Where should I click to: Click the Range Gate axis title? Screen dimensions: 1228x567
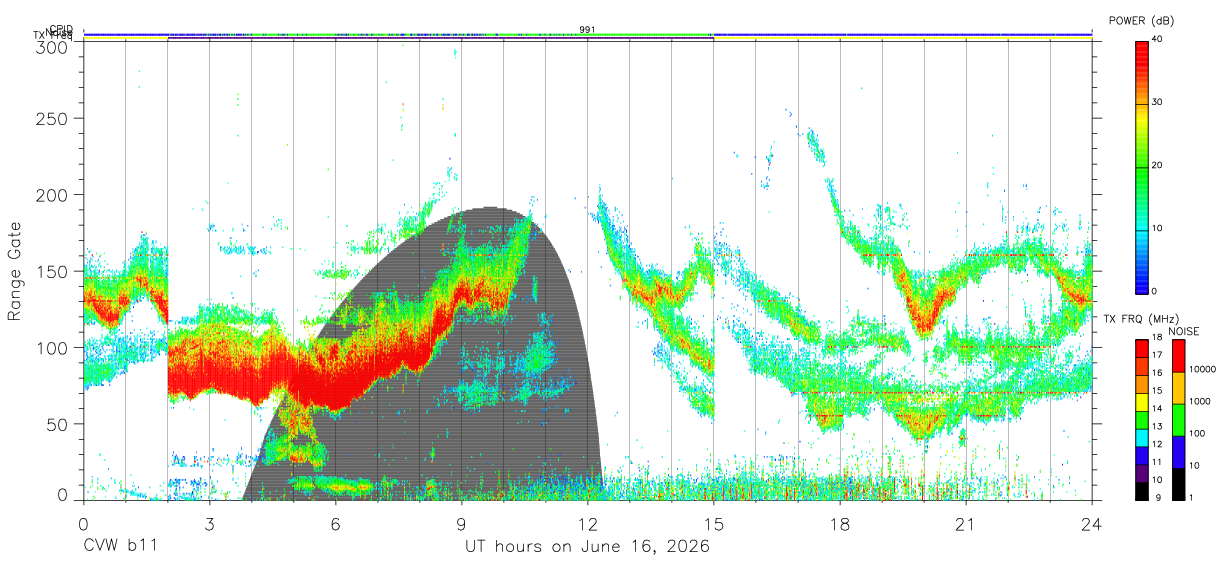15,271
